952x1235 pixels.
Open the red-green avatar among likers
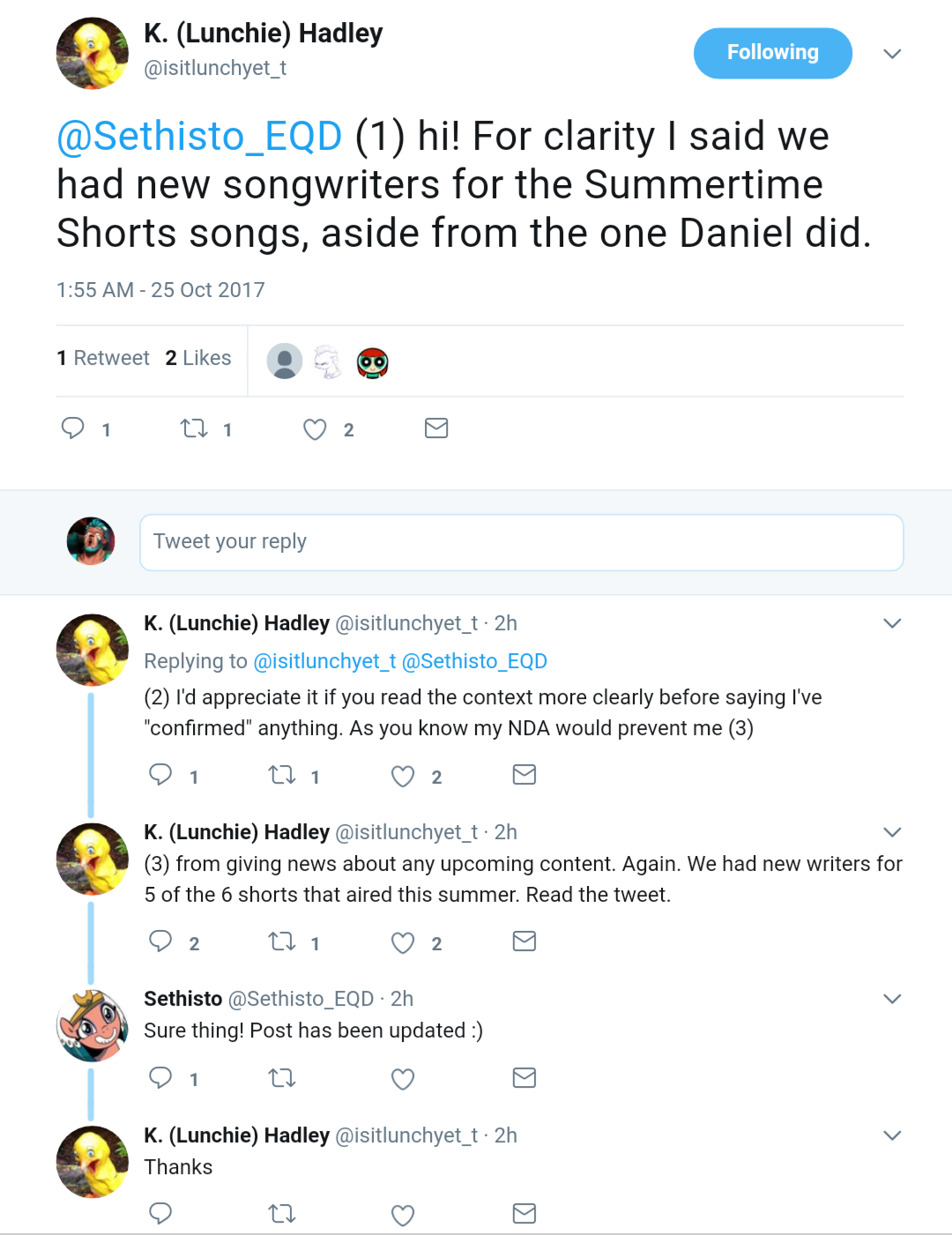pyautogui.click(x=373, y=362)
